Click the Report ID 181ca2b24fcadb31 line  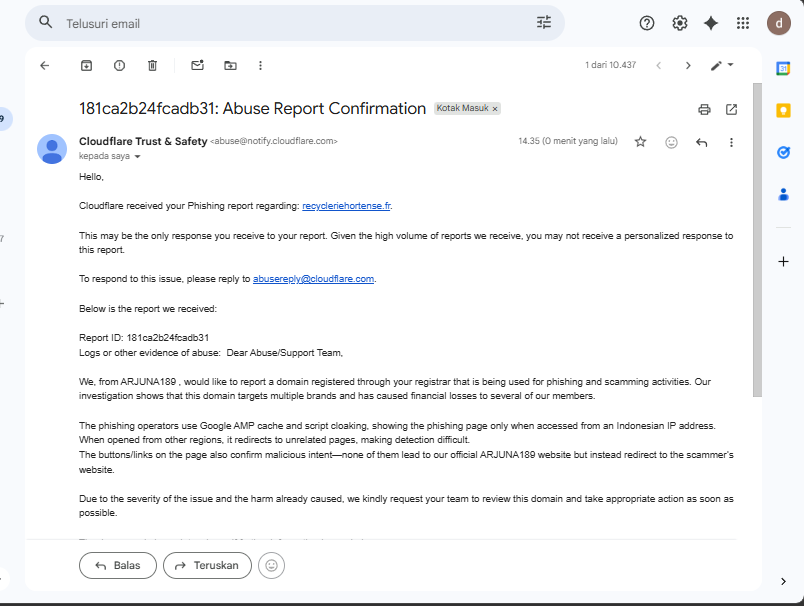tap(144, 338)
